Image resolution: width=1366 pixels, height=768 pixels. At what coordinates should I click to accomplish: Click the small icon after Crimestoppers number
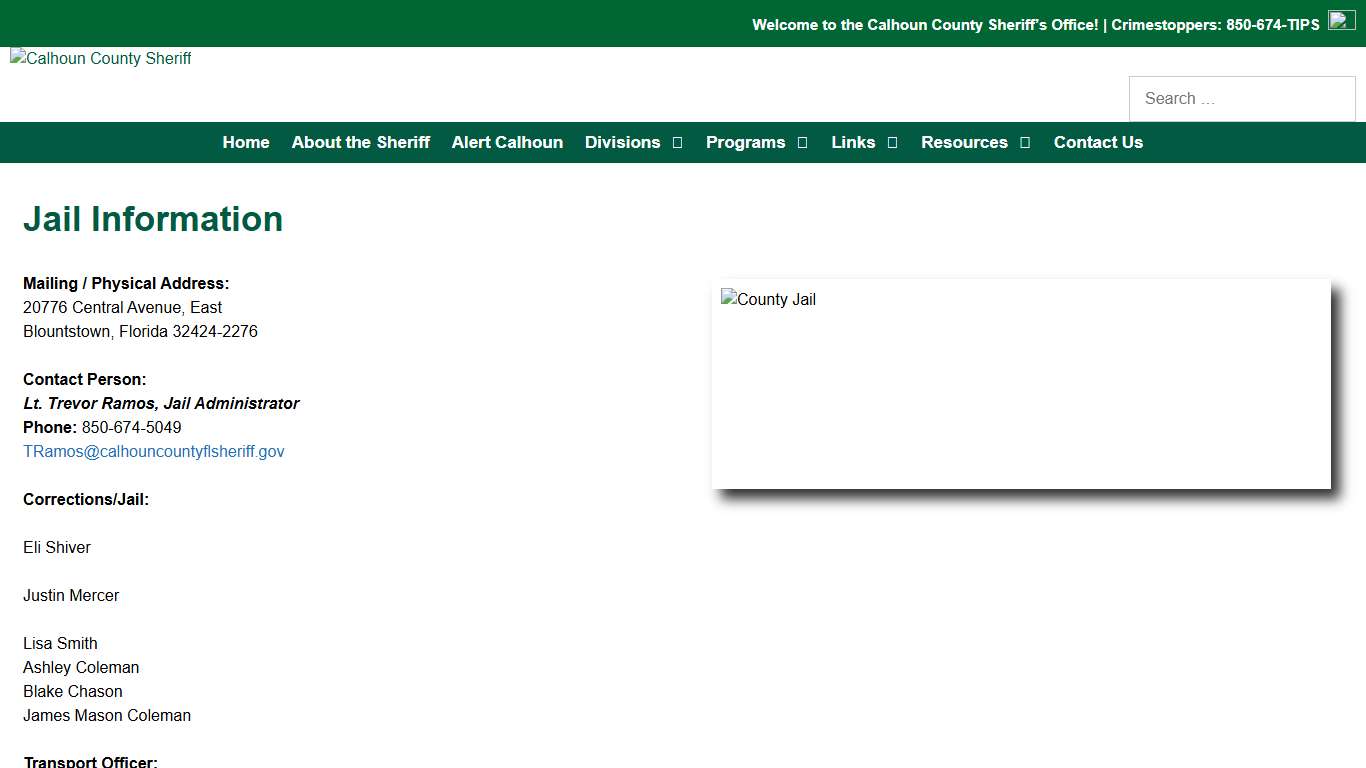point(1341,21)
